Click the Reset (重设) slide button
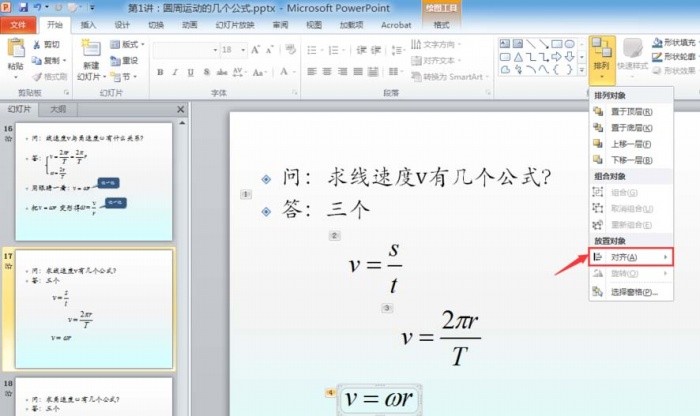 [x=124, y=61]
